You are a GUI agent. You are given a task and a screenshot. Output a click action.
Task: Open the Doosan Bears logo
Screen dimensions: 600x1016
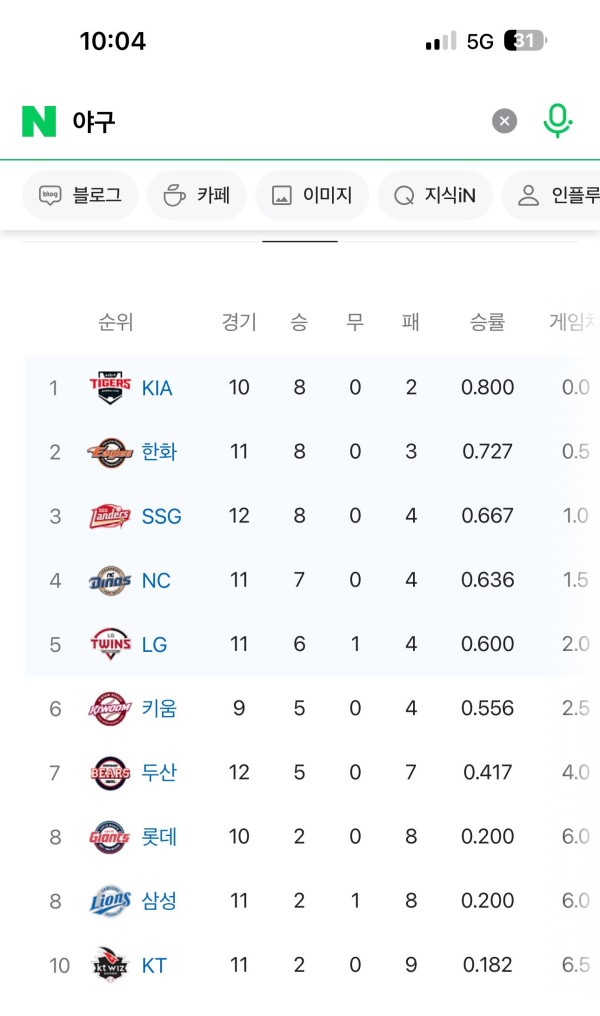(110, 772)
